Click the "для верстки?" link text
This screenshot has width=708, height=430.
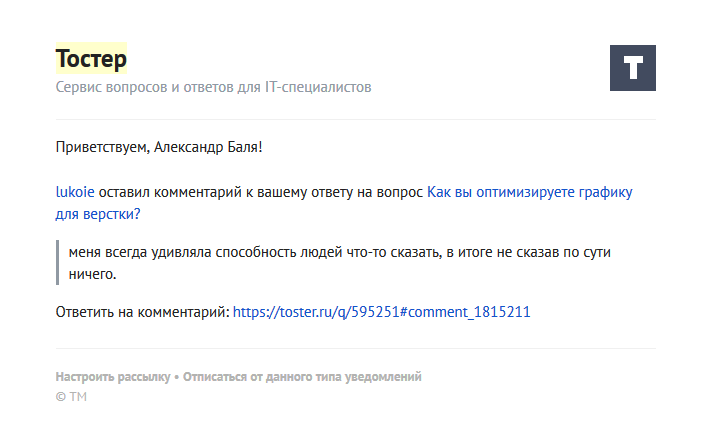(98, 214)
